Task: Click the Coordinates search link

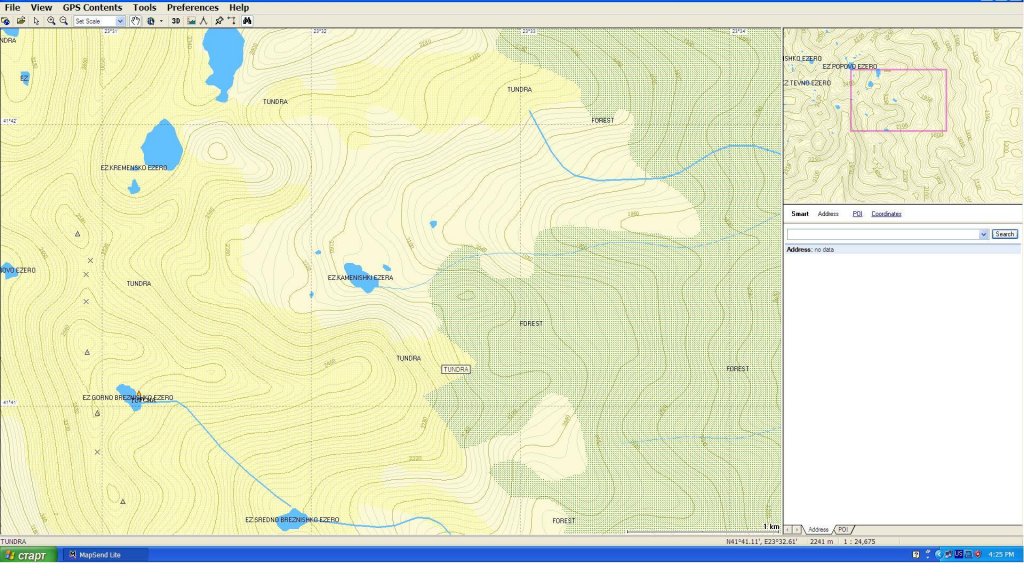Action: click(x=886, y=214)
